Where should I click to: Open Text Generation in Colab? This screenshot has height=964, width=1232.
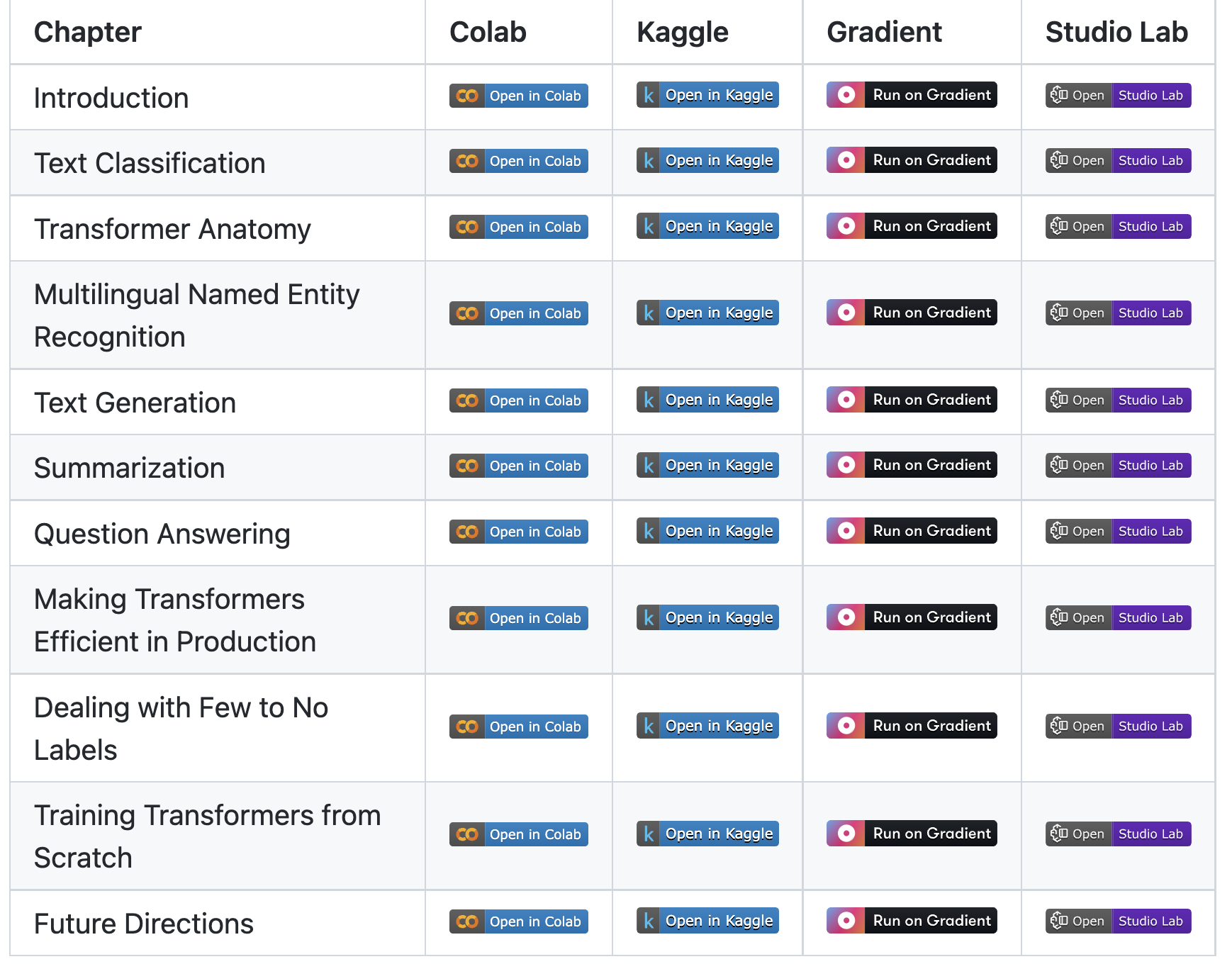[535, 400]
